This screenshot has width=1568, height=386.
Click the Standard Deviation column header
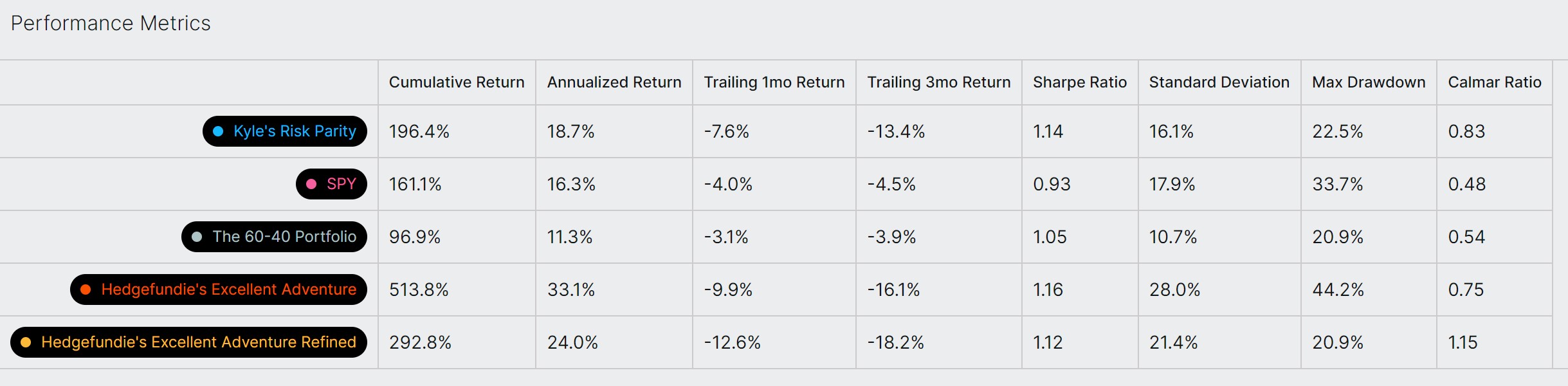1219,82
